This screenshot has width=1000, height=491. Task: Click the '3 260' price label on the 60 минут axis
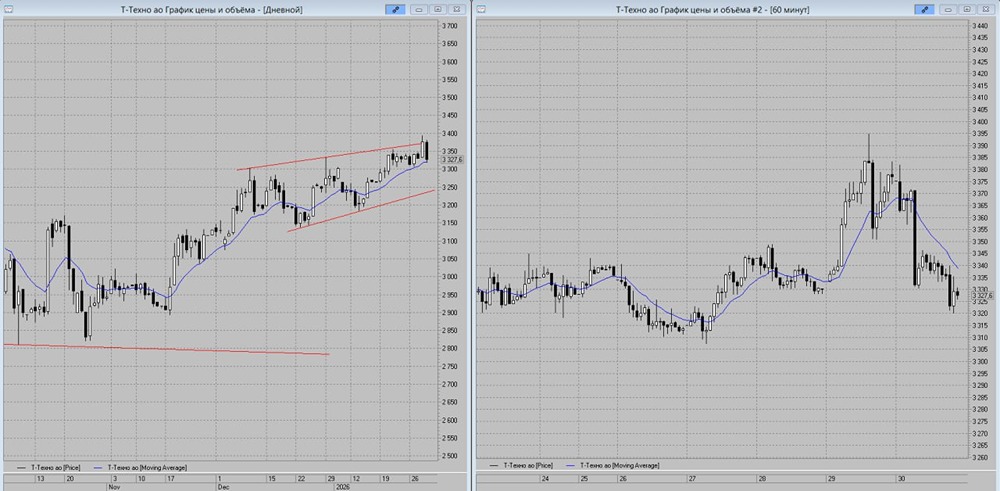click(980, 457)
